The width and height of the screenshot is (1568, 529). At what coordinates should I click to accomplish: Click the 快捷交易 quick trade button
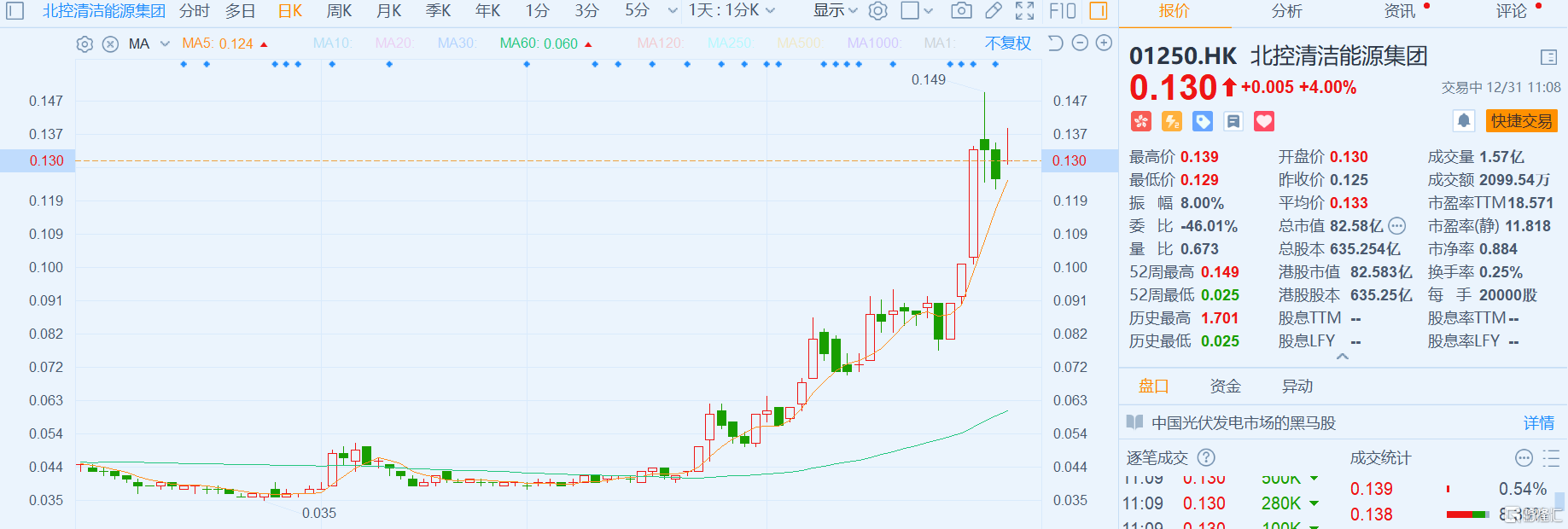tap(1521, 121)
